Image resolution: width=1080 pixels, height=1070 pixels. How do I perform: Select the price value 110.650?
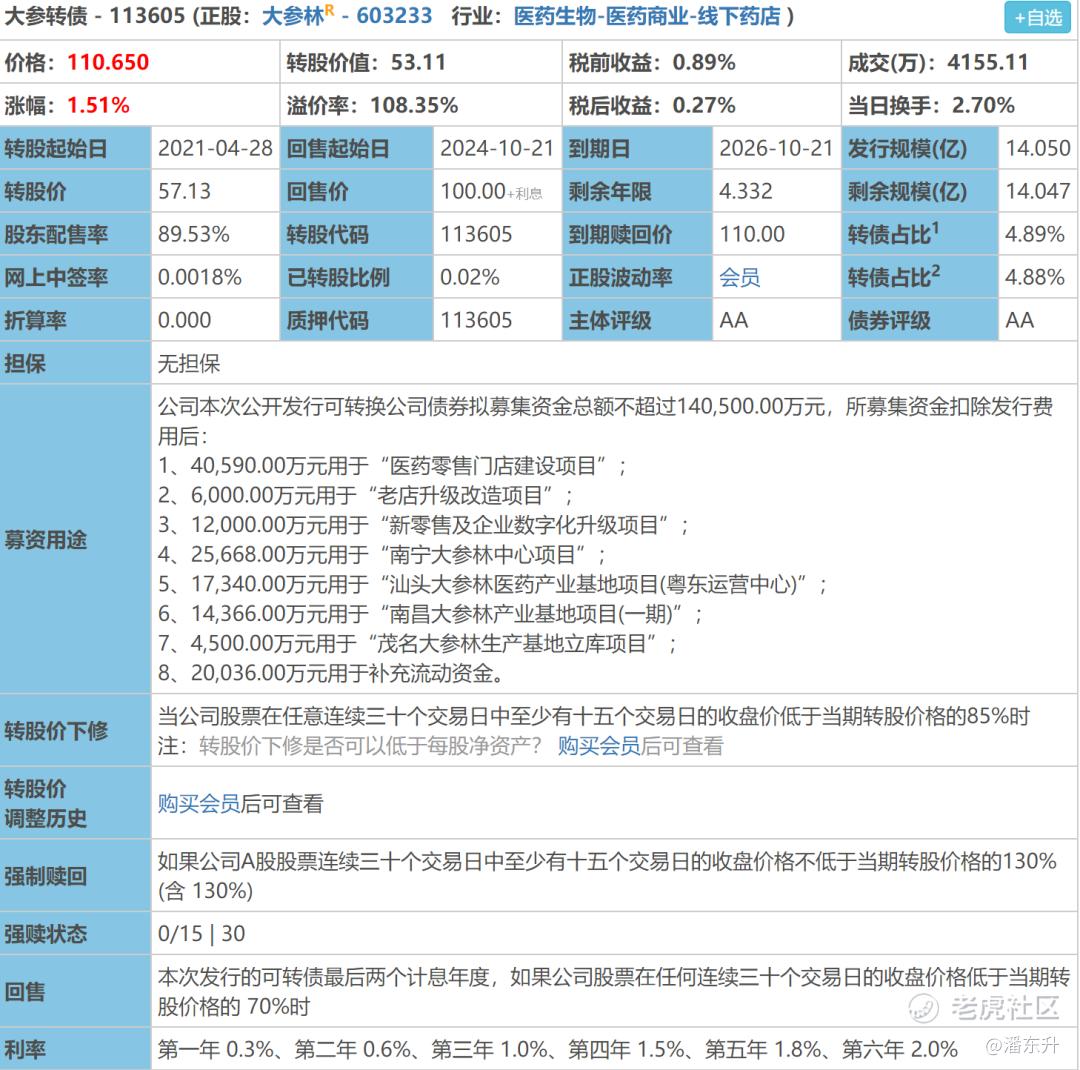pyautogui.click(x=108, y=62)
